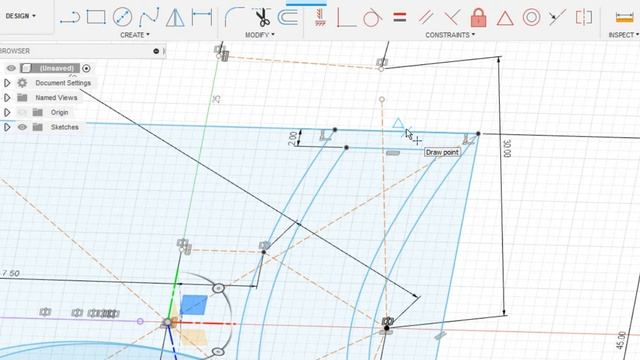
Task: Click the 45.00 dimension value
Action: (621, 341)
